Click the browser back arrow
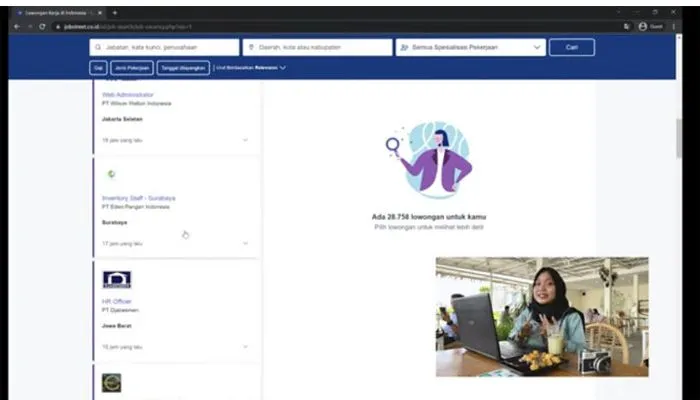 (17, 27)
